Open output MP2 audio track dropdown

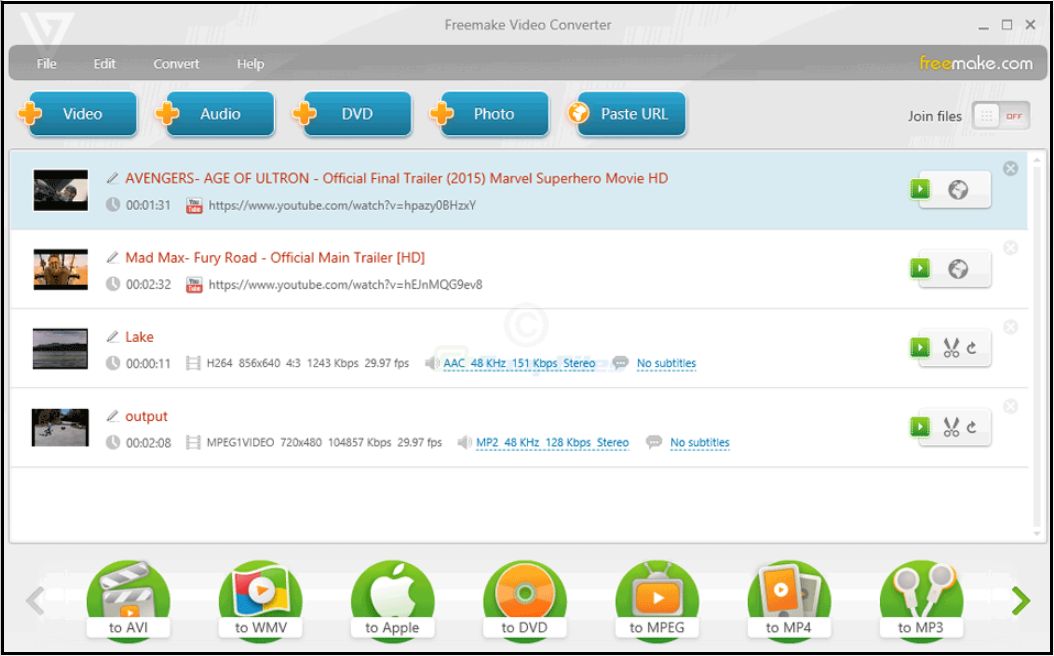[552, 443]
